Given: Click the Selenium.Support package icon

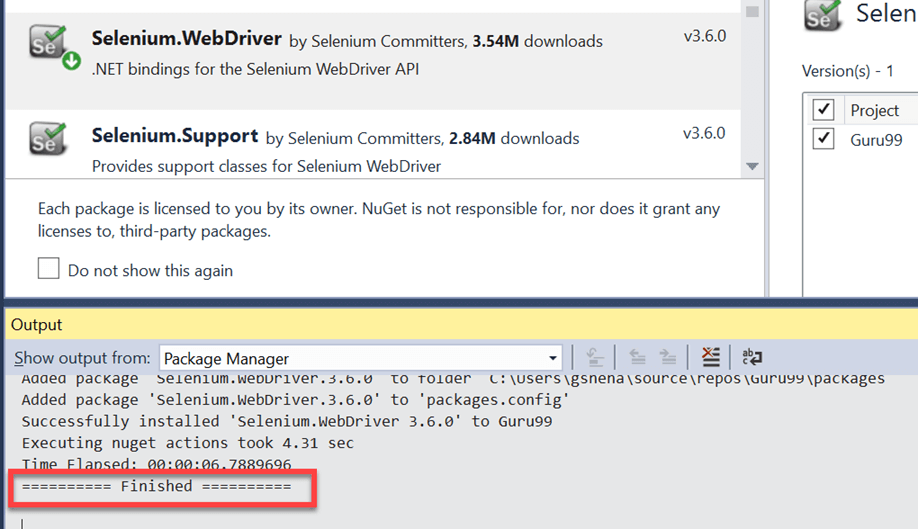Looking at the screenshot, I should click(x=50, y=140).
